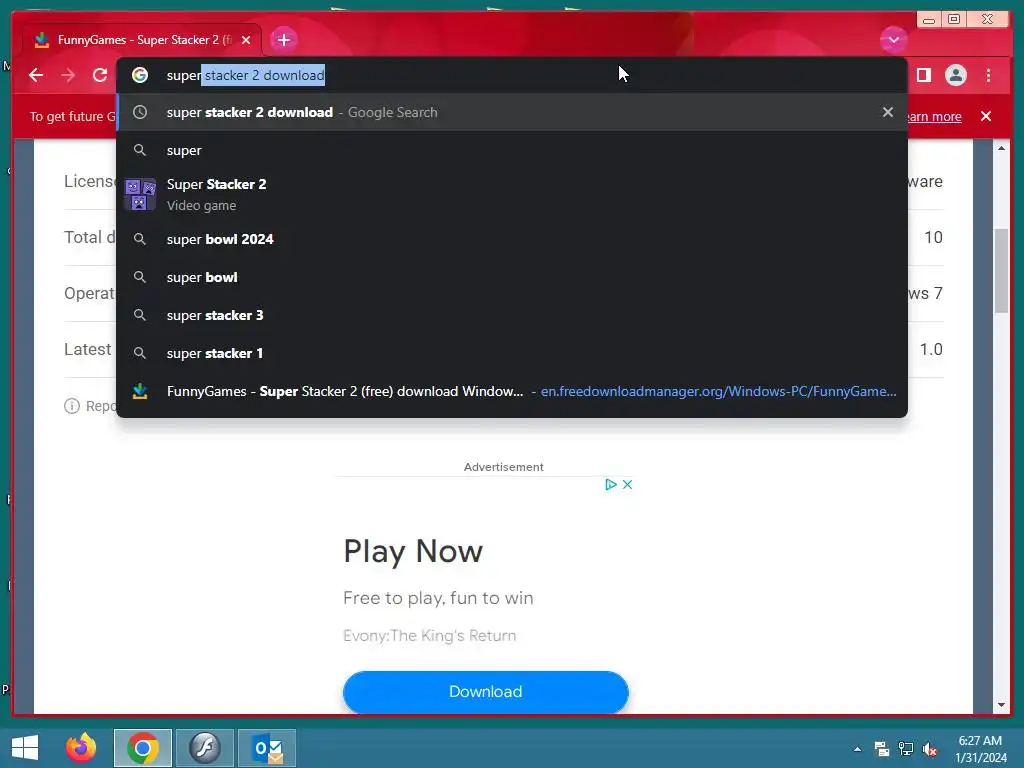Click 'Evony:The King's Return' ad text
The width and height of the screenshot is (1024, 768).
[x=430, y=635]
